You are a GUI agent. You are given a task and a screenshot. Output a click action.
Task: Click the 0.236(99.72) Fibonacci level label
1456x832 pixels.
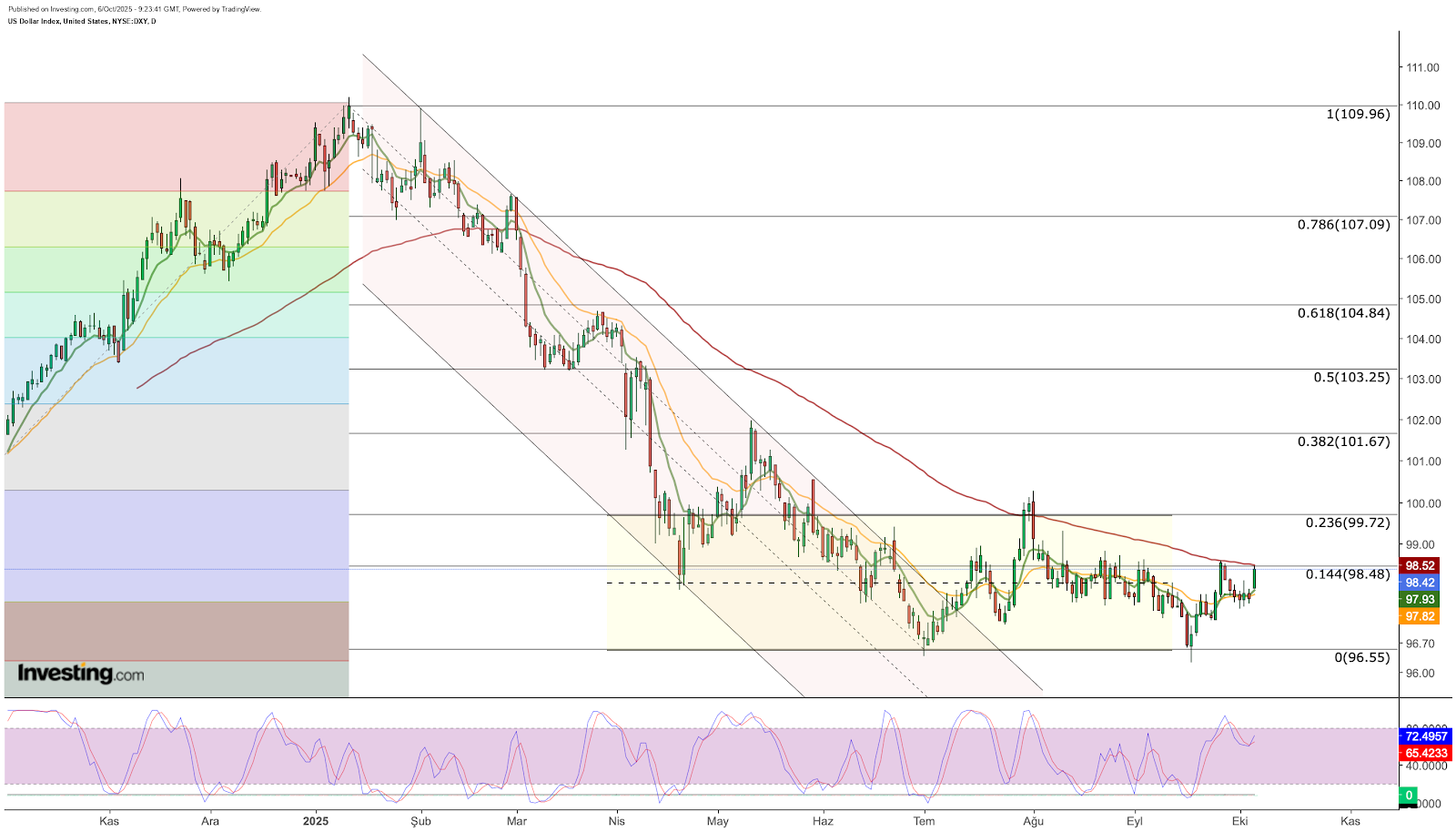[1347, 523]
